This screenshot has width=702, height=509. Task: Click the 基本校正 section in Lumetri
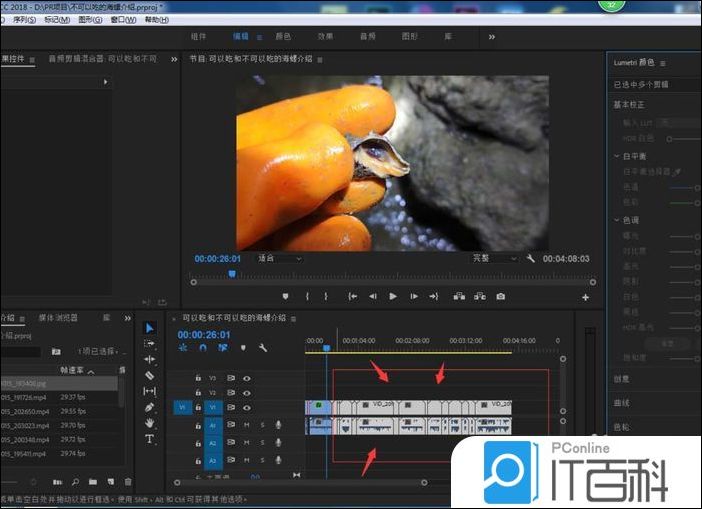[x=630, y=105]
